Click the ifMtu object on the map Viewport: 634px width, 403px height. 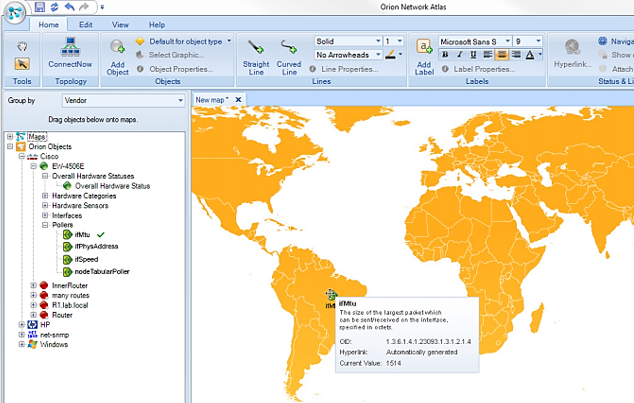point(331,295)
